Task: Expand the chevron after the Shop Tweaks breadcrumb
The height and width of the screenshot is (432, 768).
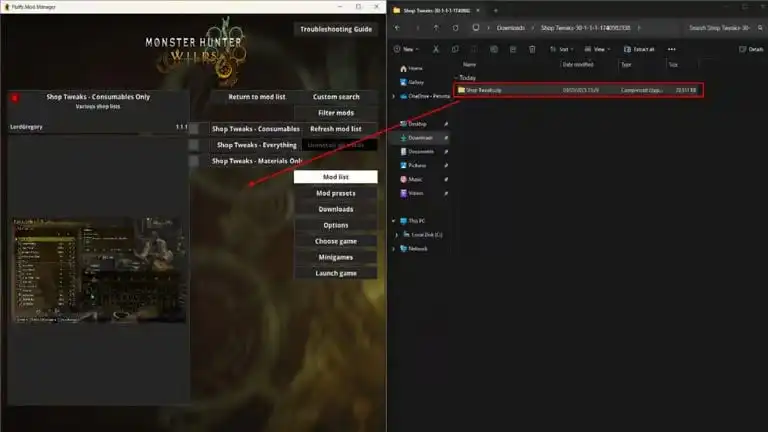Action: pyautogui.click(x=639, y=28)
